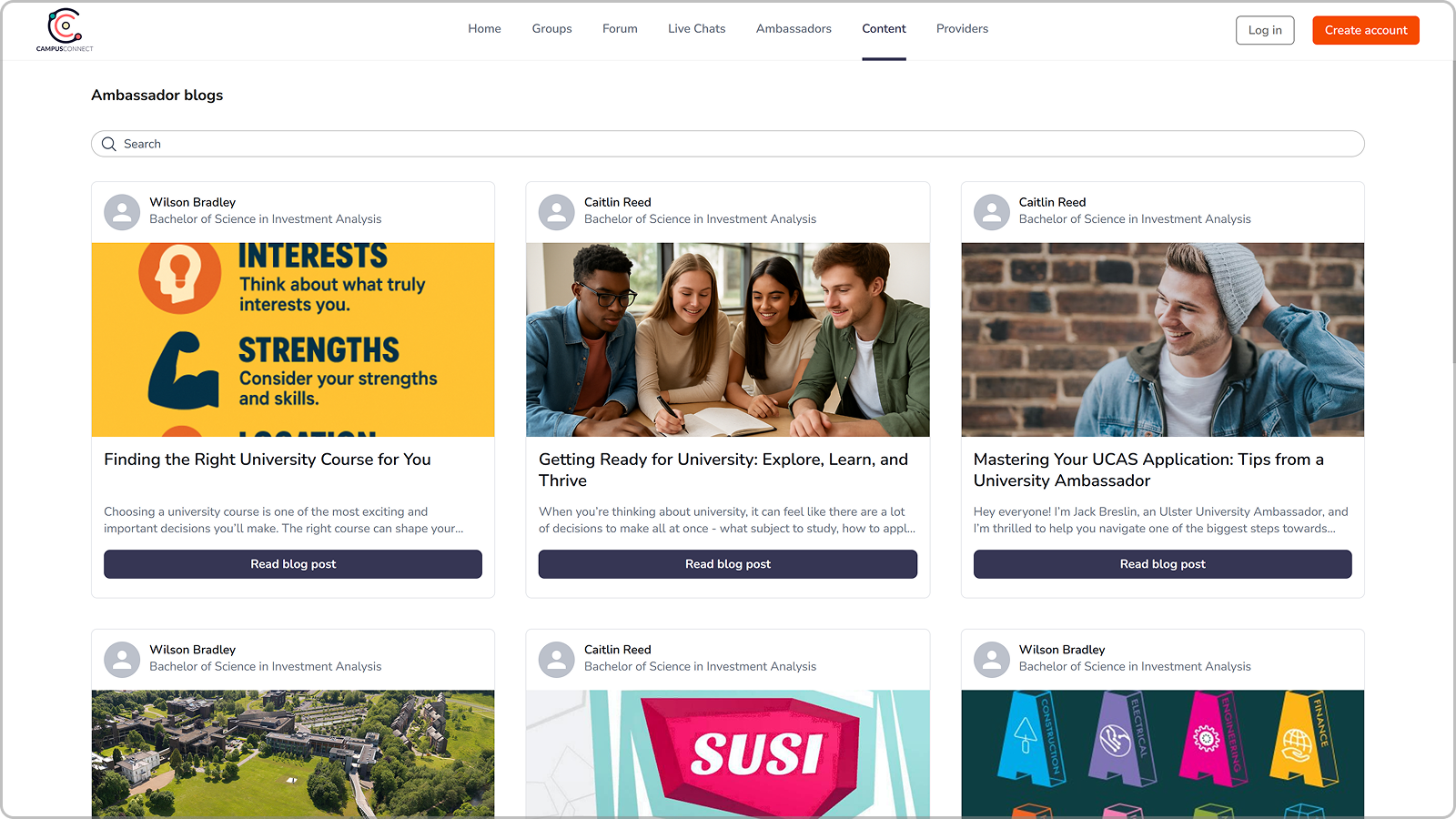The width and height of the screenshot is (1456, 819).
Task: Click degree text under Caitlin Reed on Mastering Your UCAS Application card
Action: pos(1135,219)
